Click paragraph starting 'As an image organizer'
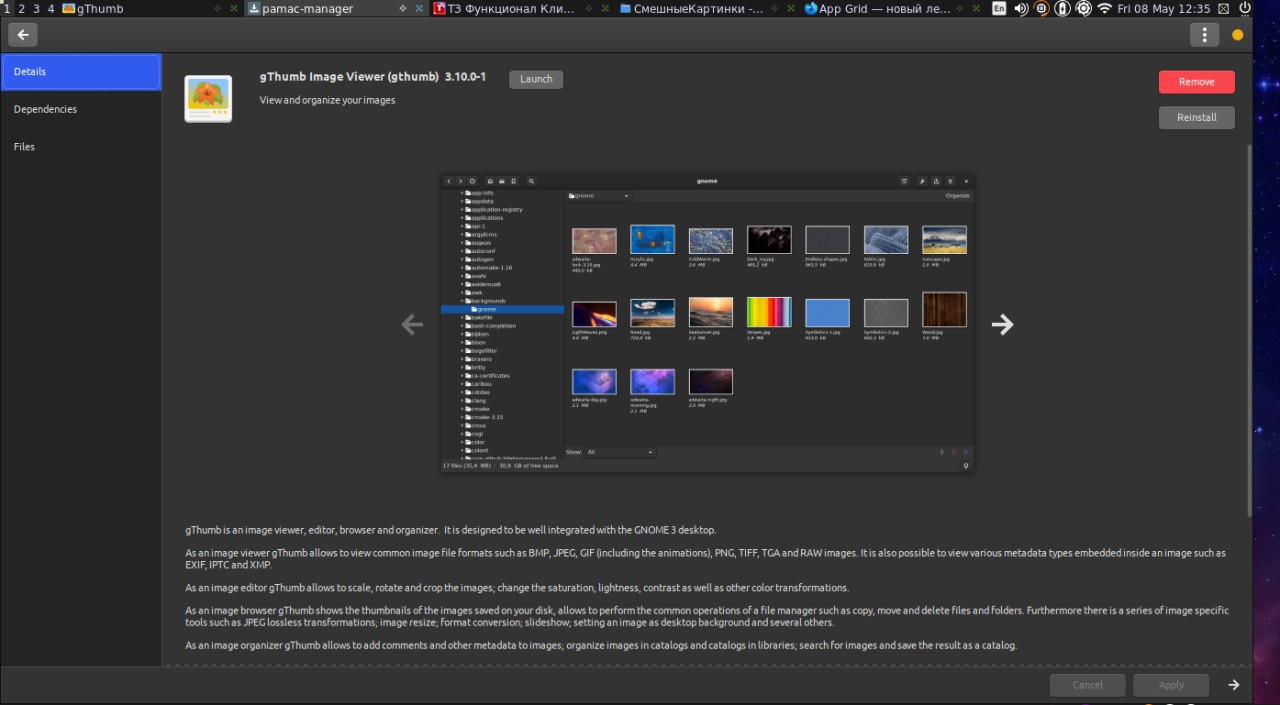 pyautogui.click(x=601, y=646)
